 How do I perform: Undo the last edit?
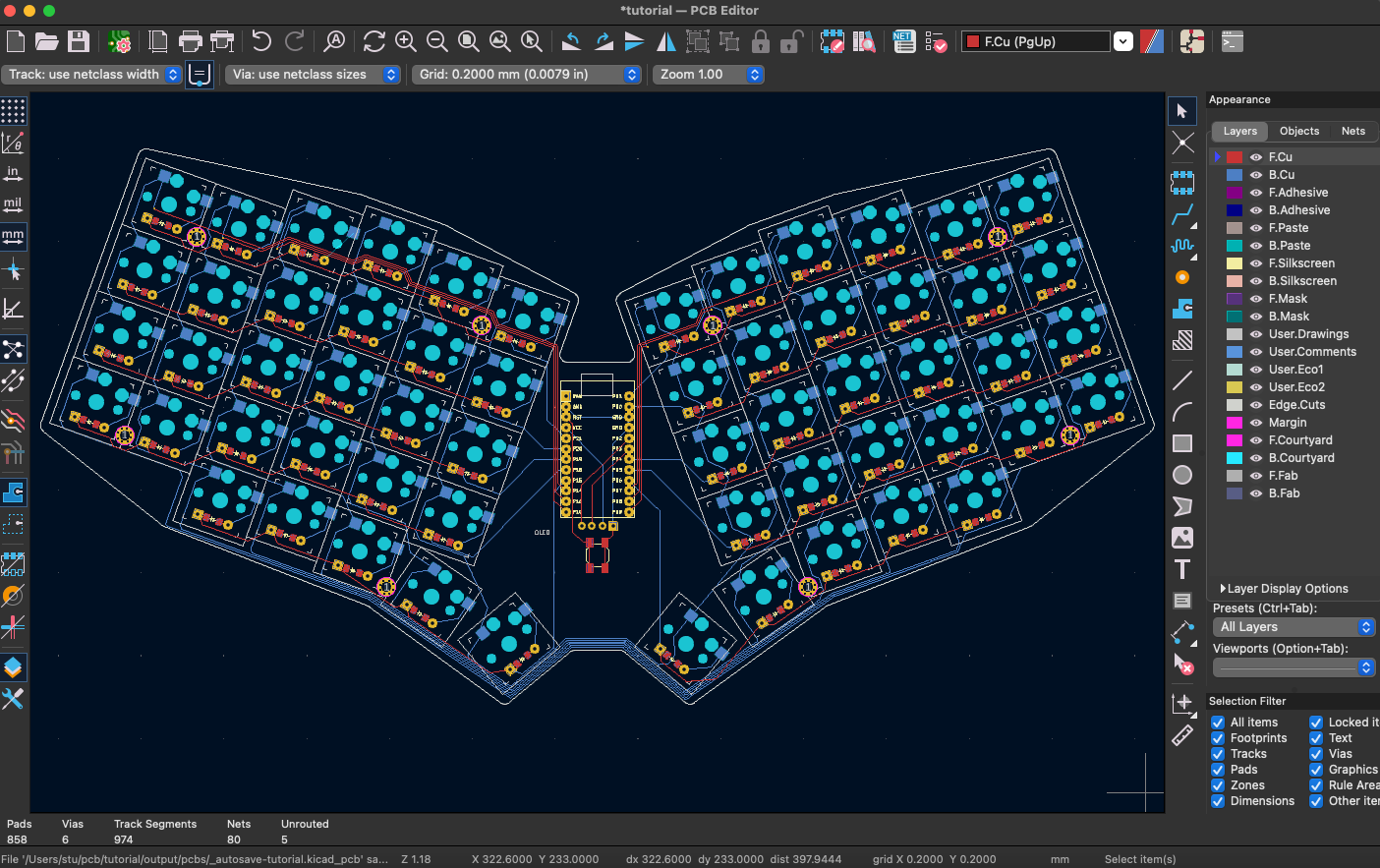point(261,41)
